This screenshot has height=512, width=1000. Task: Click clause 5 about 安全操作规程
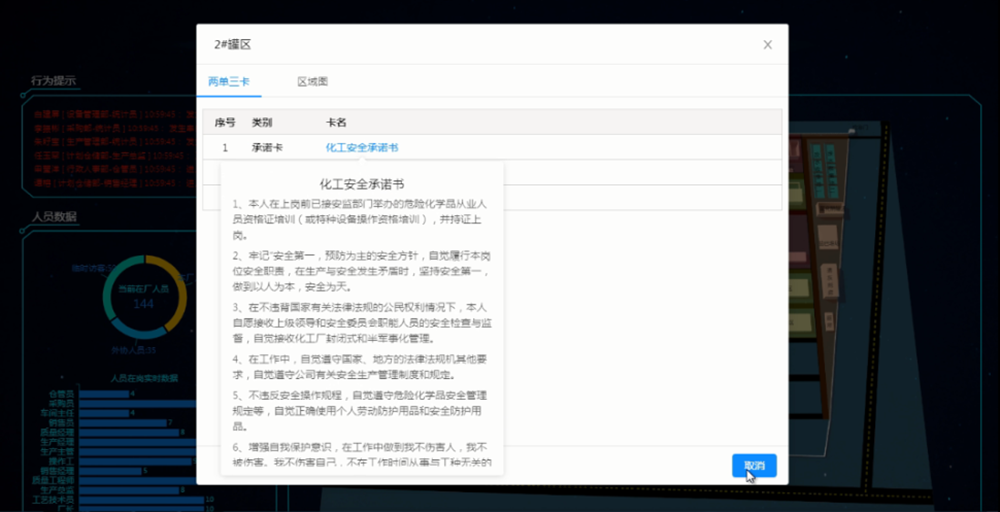361,408
